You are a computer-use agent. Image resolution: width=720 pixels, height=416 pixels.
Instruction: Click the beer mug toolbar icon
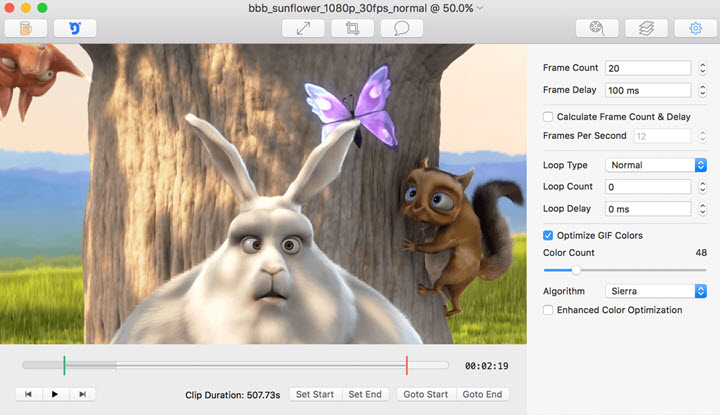(x=26, y=28)
